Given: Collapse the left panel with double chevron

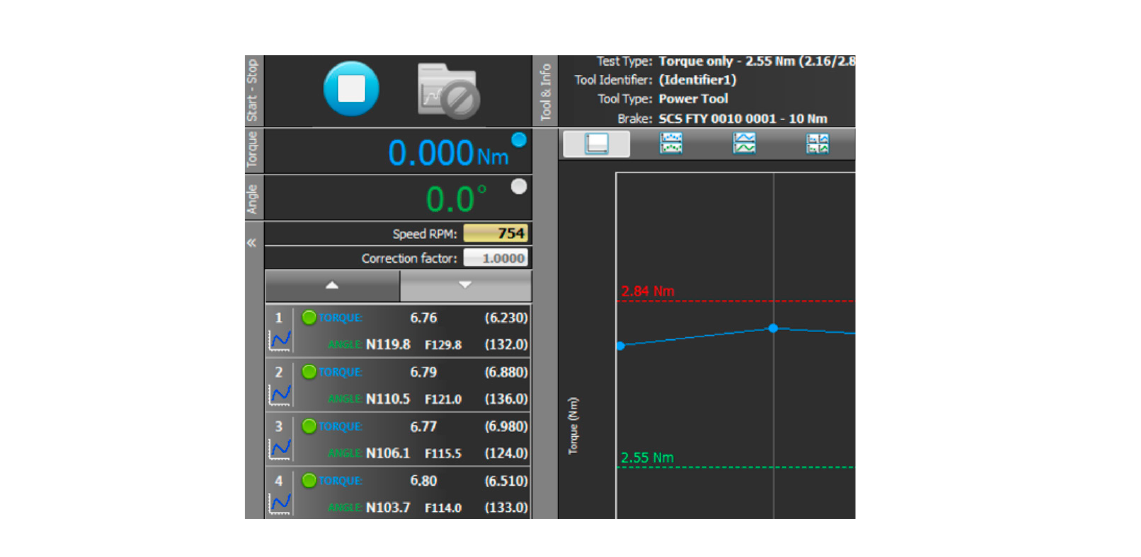Looking at the screenshot, I should click(252, 243).
